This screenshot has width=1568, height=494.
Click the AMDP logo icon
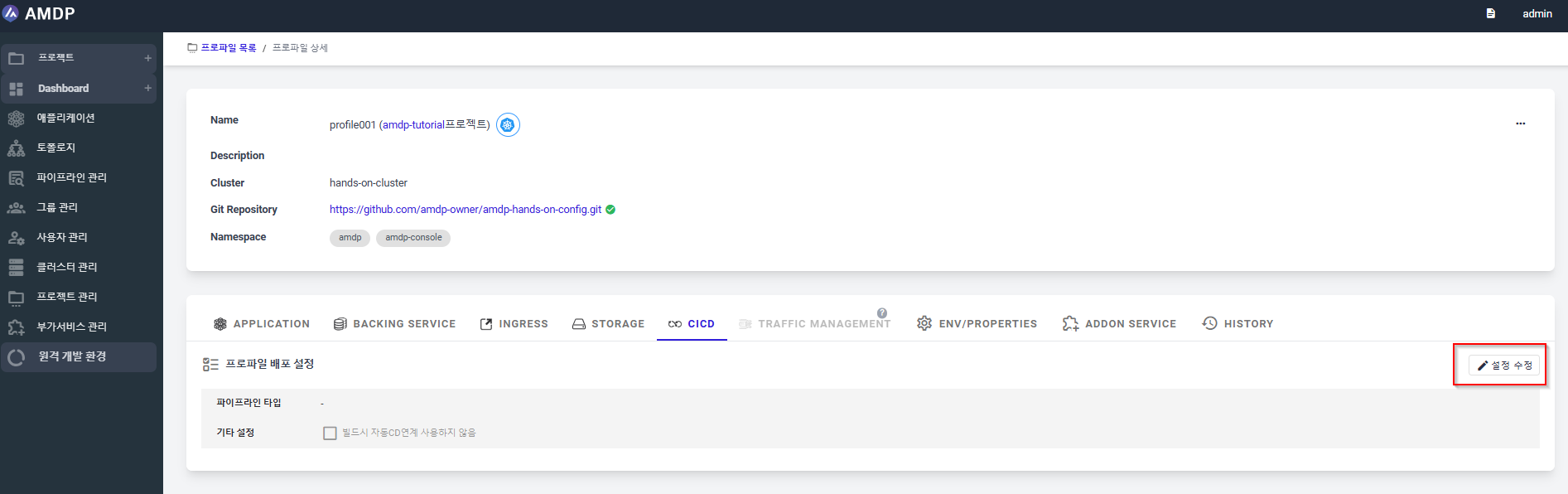click(x=11, y=13)
